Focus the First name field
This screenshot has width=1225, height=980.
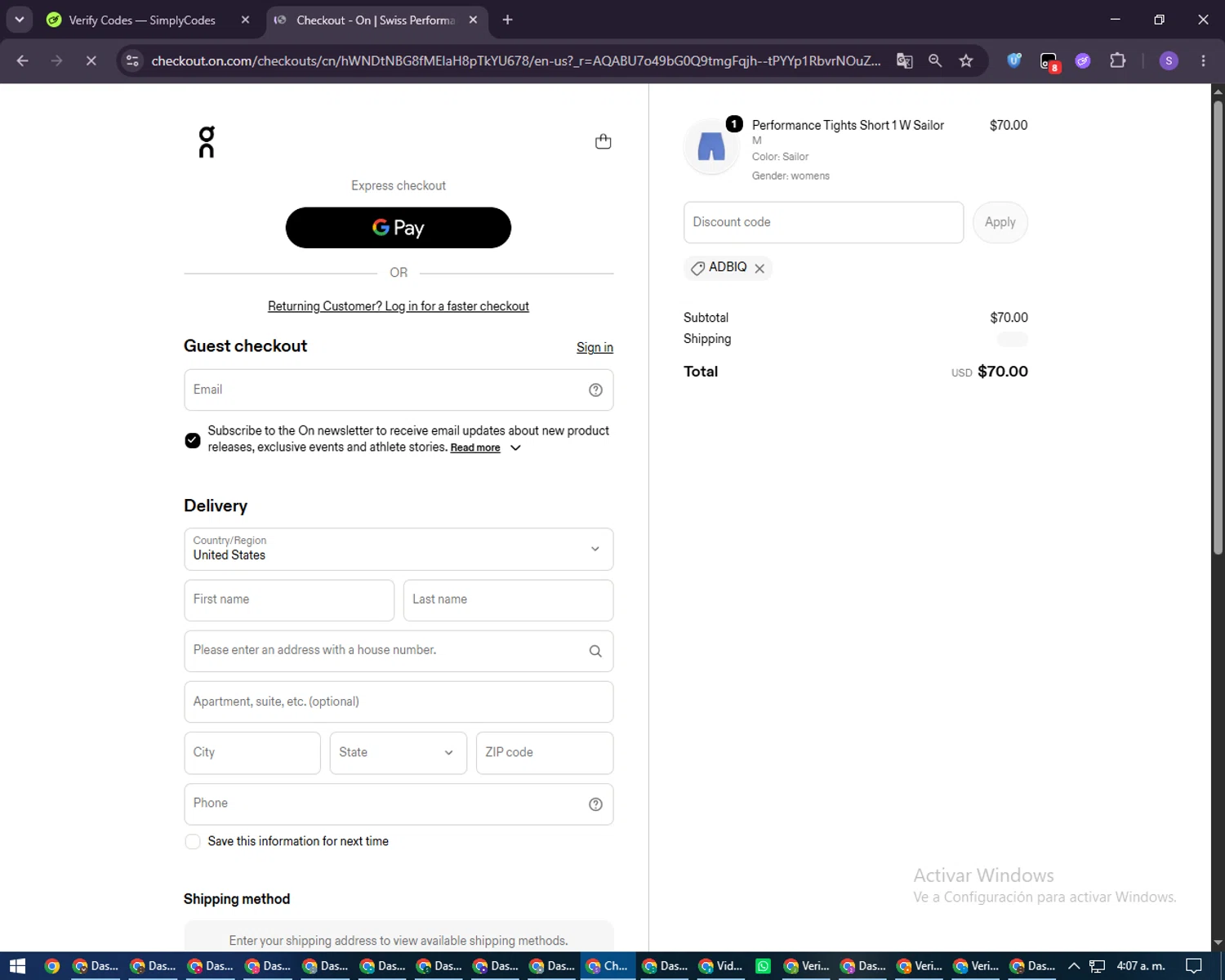289,600
